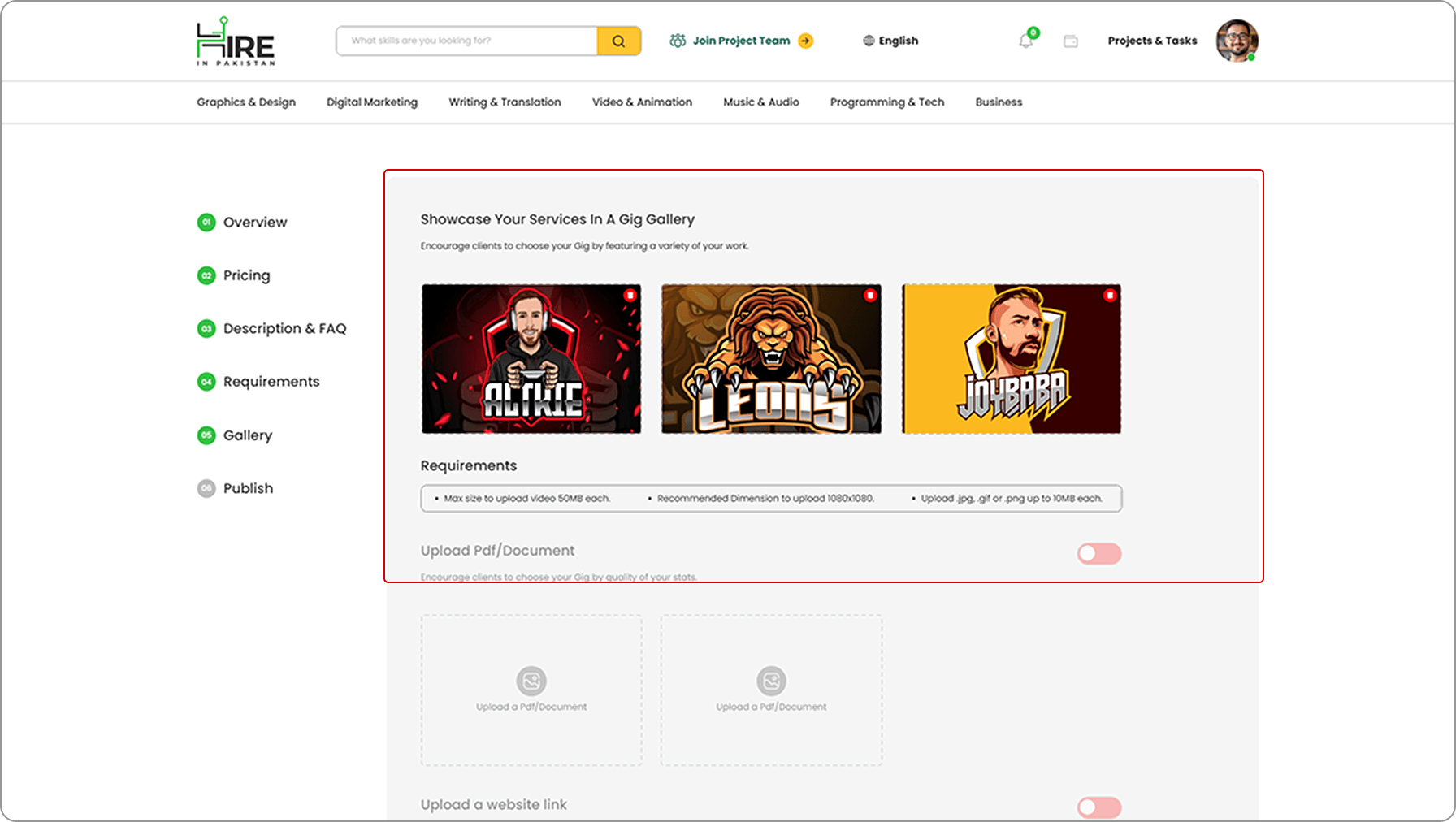The height and width of the screenshot is (822, 1456).
Task: Open Video & Animation category
Action: [642, 102]
